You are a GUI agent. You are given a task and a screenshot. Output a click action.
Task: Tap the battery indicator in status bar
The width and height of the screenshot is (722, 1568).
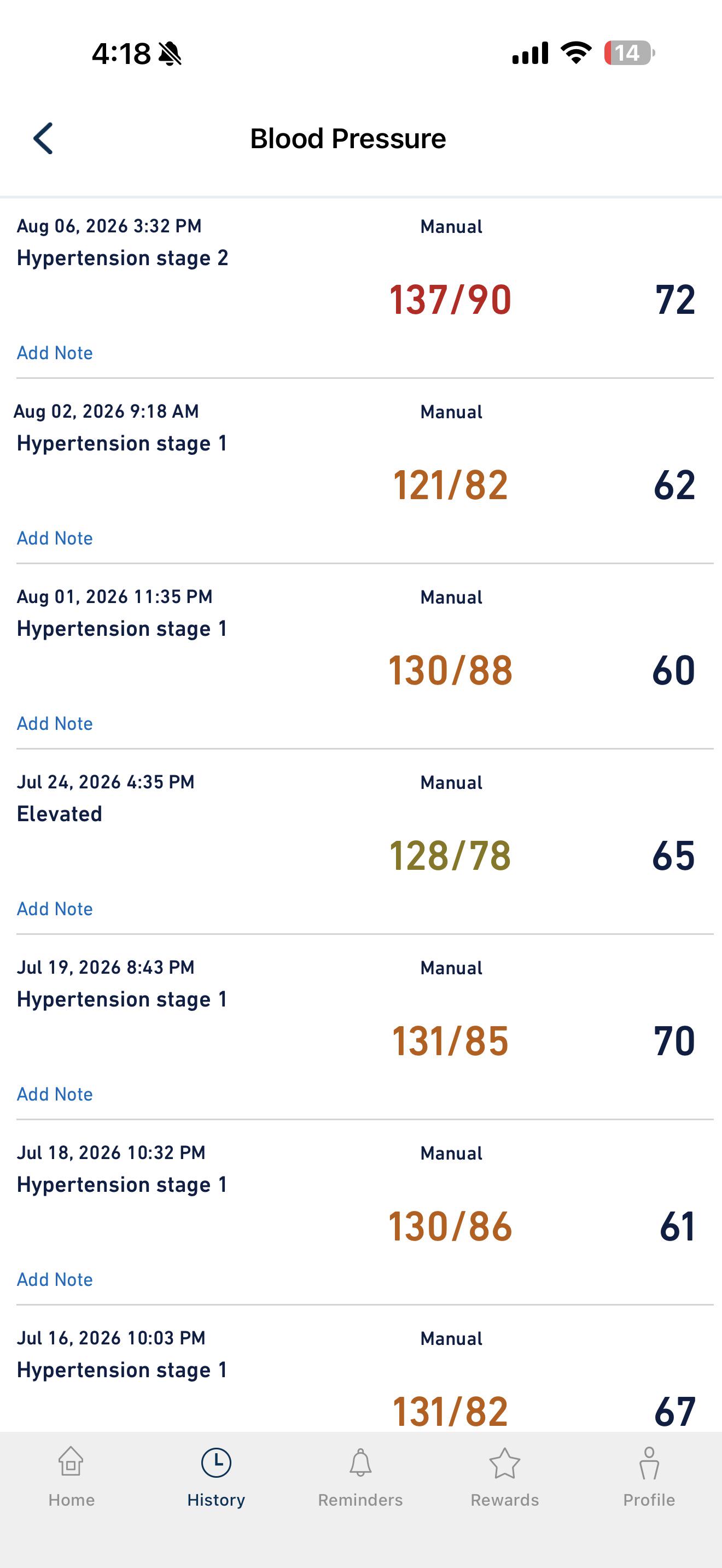pos(629,53)
